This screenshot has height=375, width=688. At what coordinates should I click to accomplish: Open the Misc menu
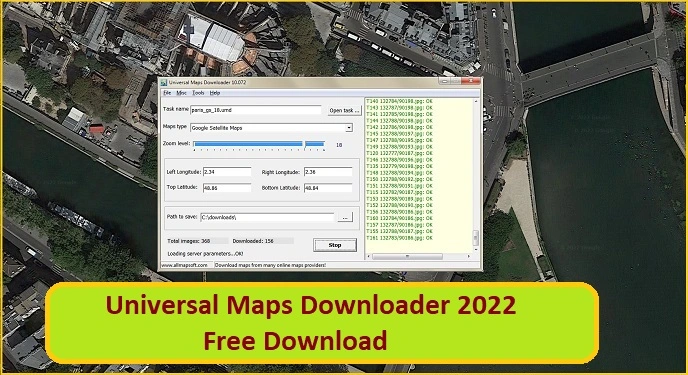181,93
